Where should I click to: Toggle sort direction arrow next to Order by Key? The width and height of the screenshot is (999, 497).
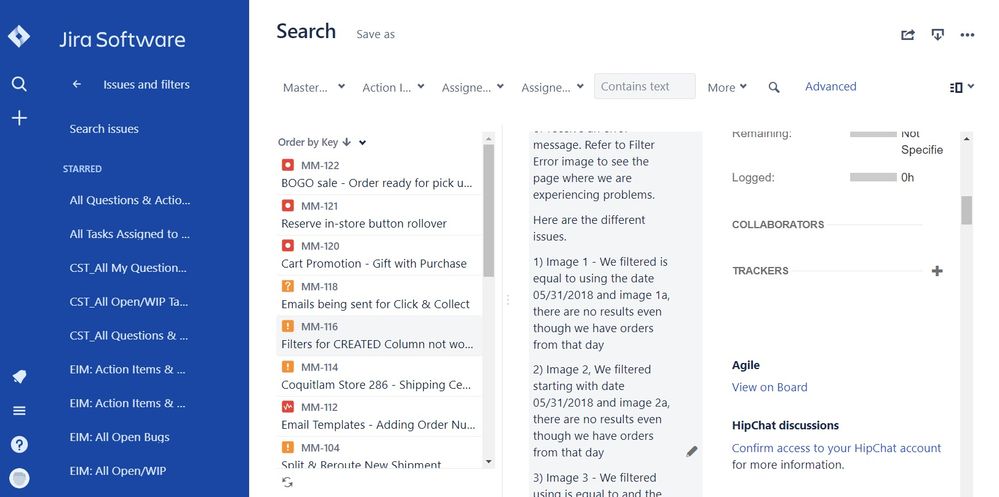347,142
